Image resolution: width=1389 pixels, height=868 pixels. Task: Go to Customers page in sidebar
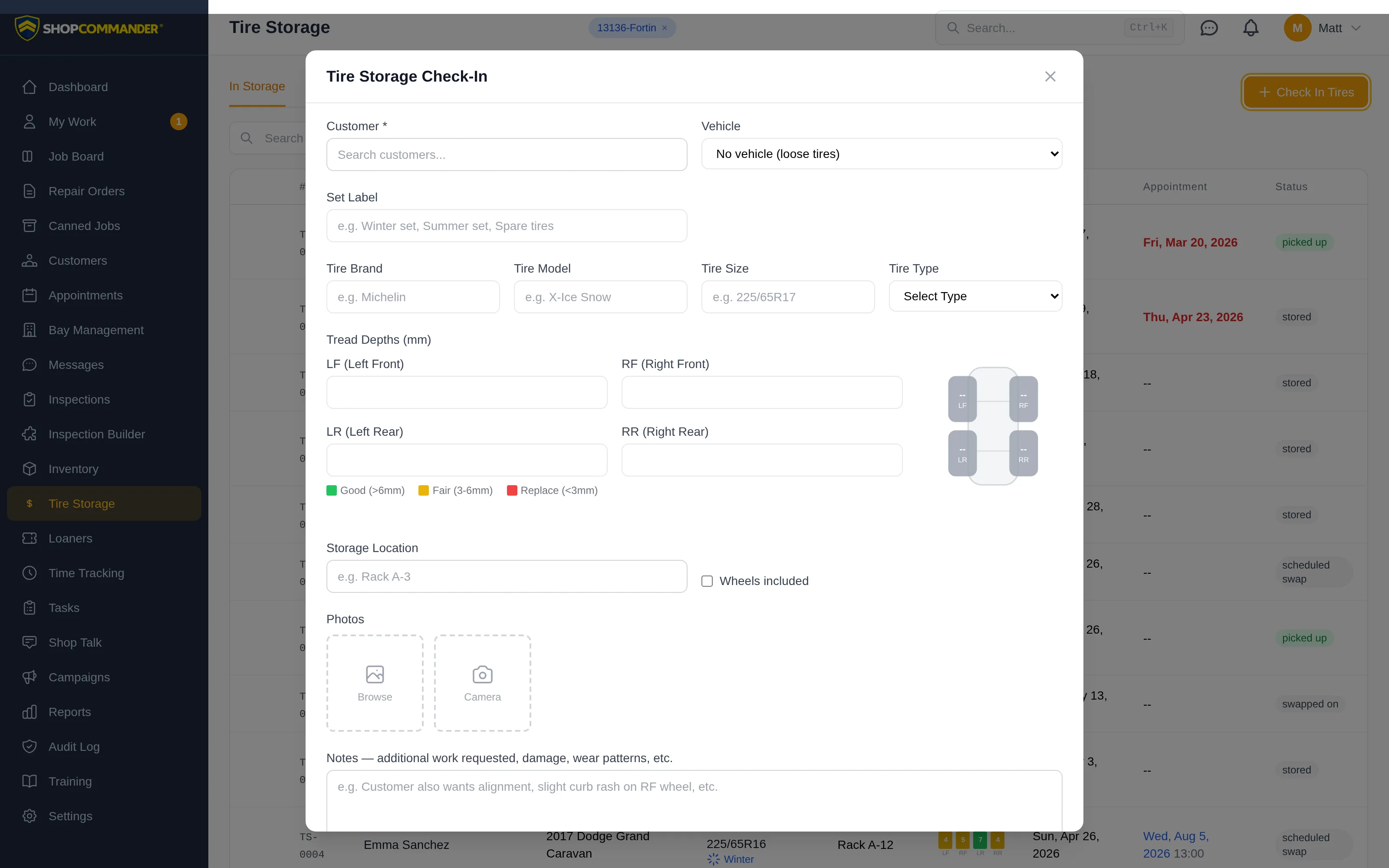click(104, 261)
